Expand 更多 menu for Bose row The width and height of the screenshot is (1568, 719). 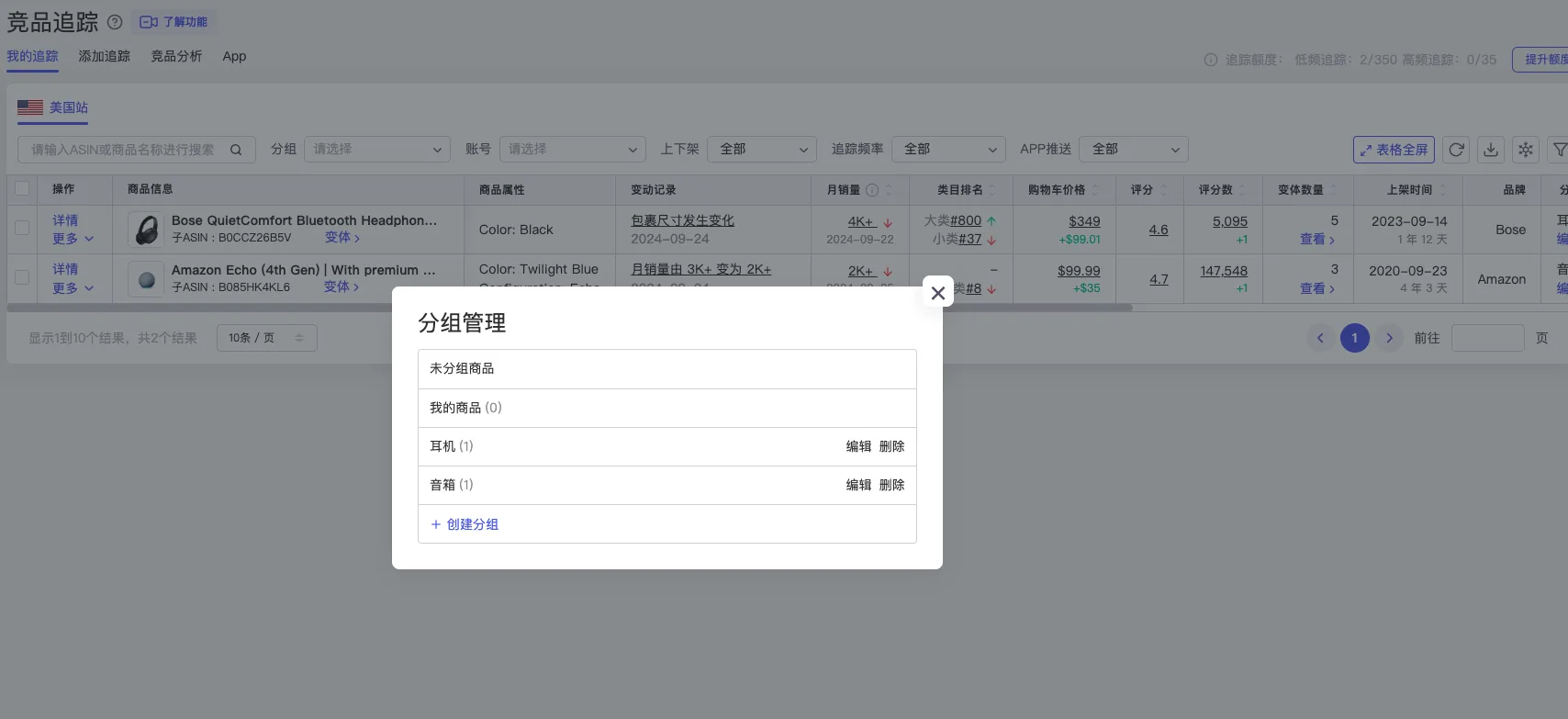coord(73,239)
